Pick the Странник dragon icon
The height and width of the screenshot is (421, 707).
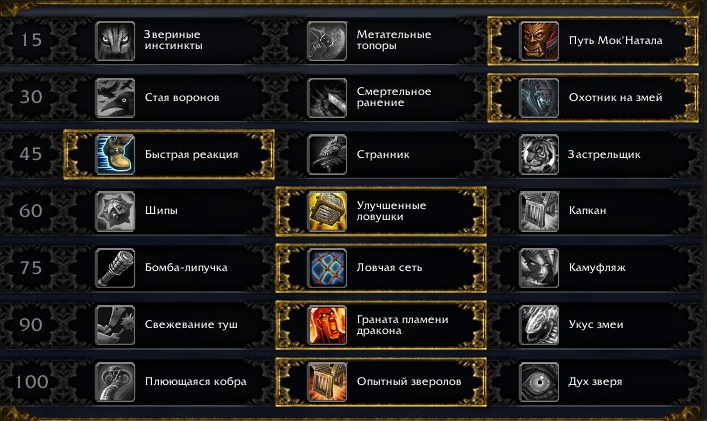[x=327, y=155]
